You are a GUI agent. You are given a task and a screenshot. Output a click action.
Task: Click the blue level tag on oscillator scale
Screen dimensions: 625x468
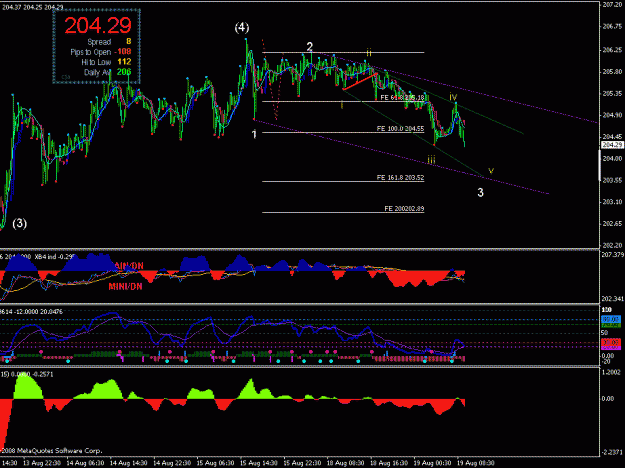[611, 319]
